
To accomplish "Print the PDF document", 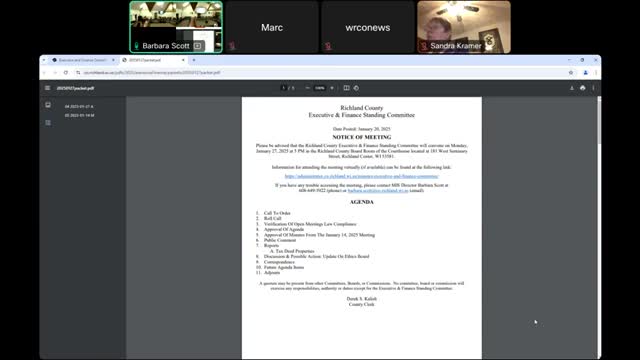I will (582, 88).
